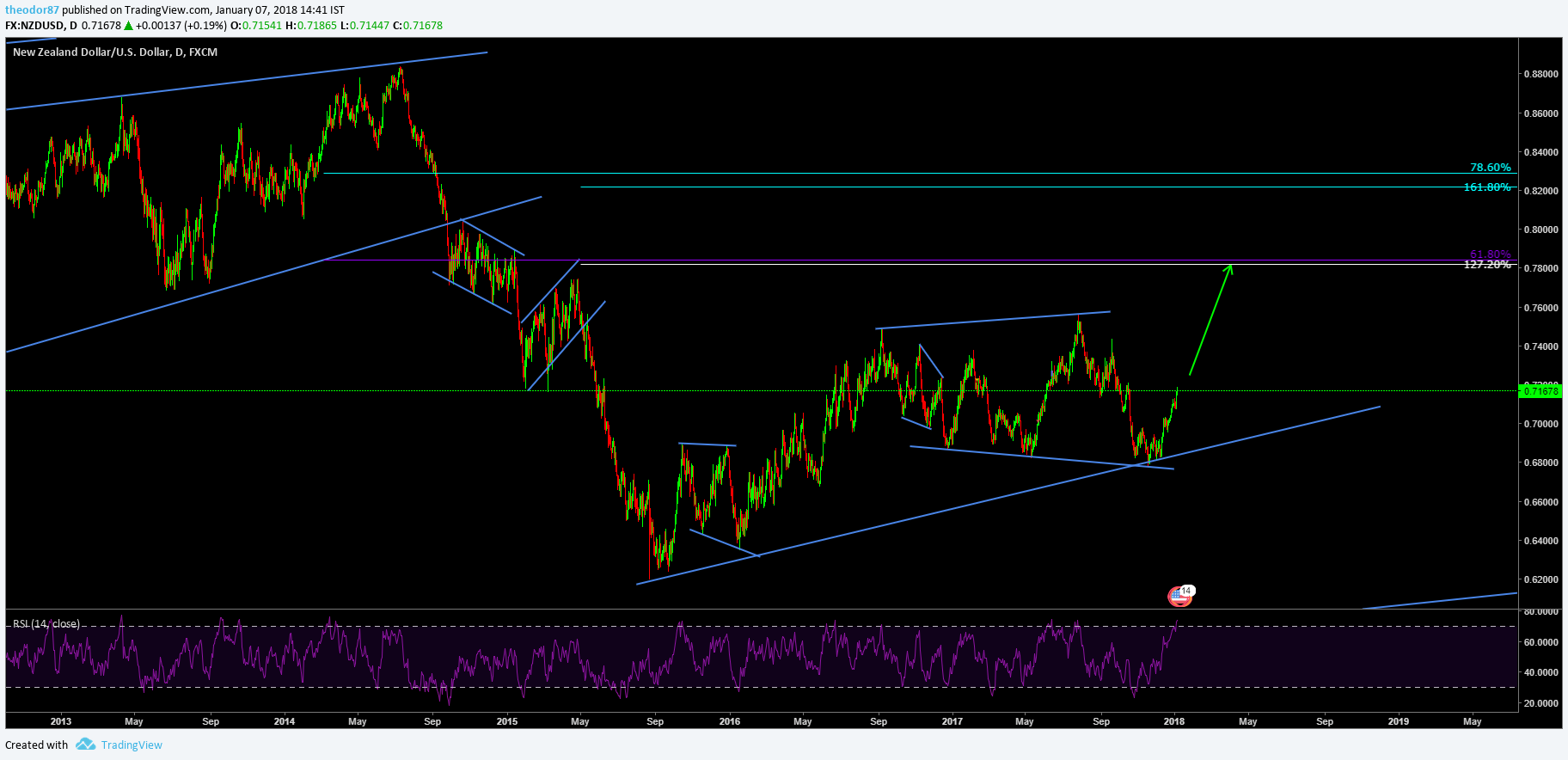
Task: Click the RSI 20.0000 axis label
Action: [1540, 703]
